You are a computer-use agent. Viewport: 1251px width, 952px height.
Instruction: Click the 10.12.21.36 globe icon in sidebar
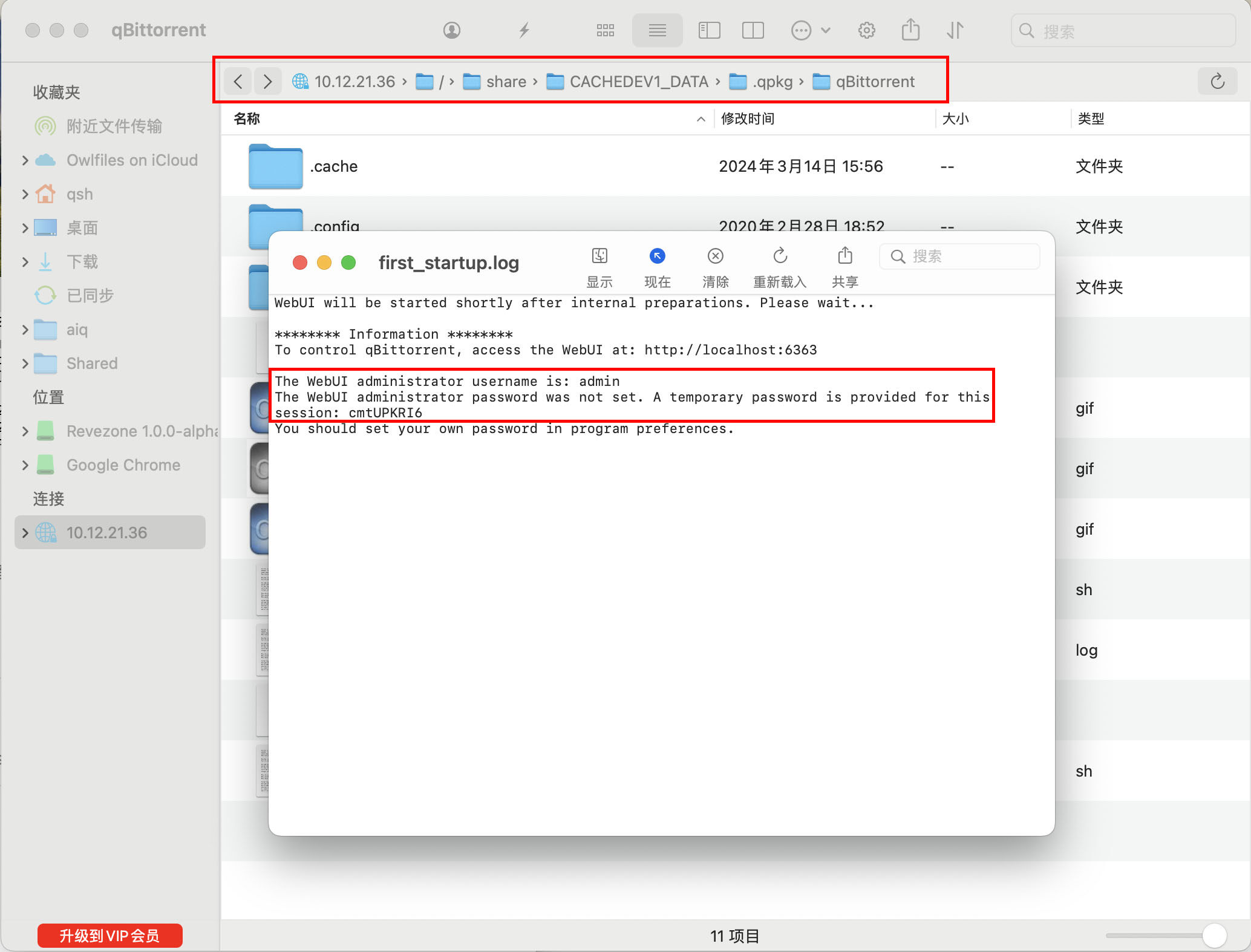tap(47, 533)
